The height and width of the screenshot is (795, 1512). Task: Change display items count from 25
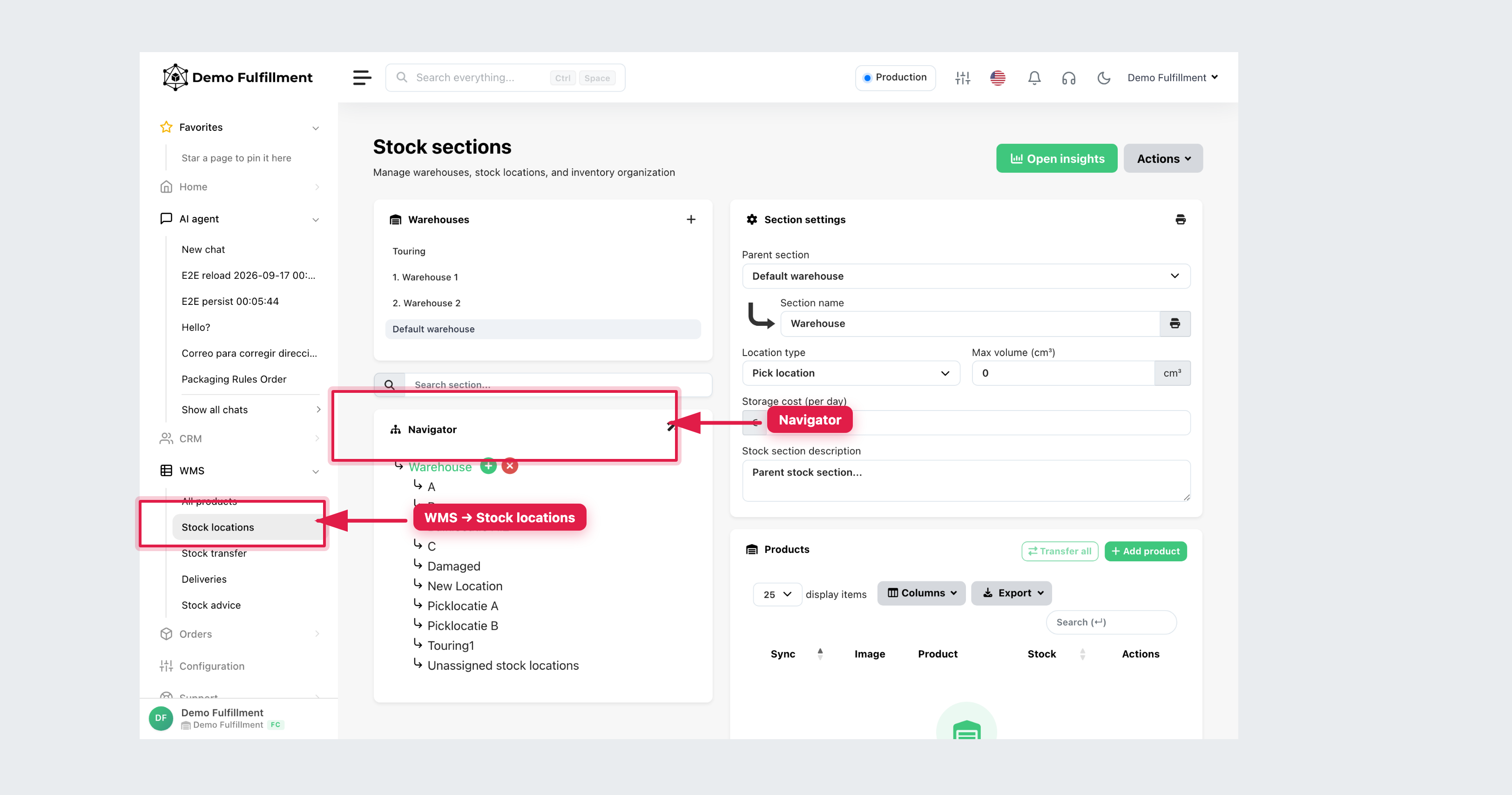pos(777,594)
